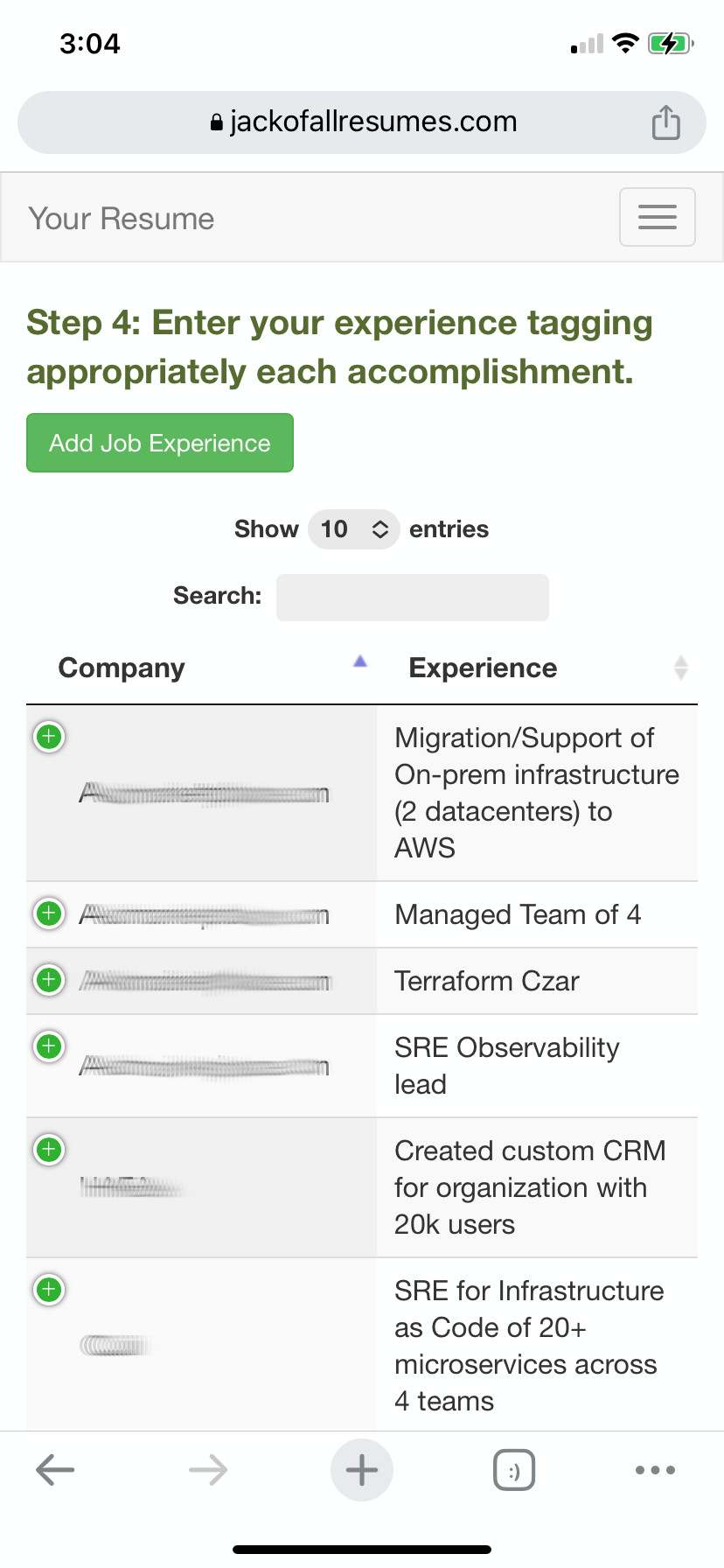Go back with the browser back arrow

pyautogui.click(x=55, y=1470)
